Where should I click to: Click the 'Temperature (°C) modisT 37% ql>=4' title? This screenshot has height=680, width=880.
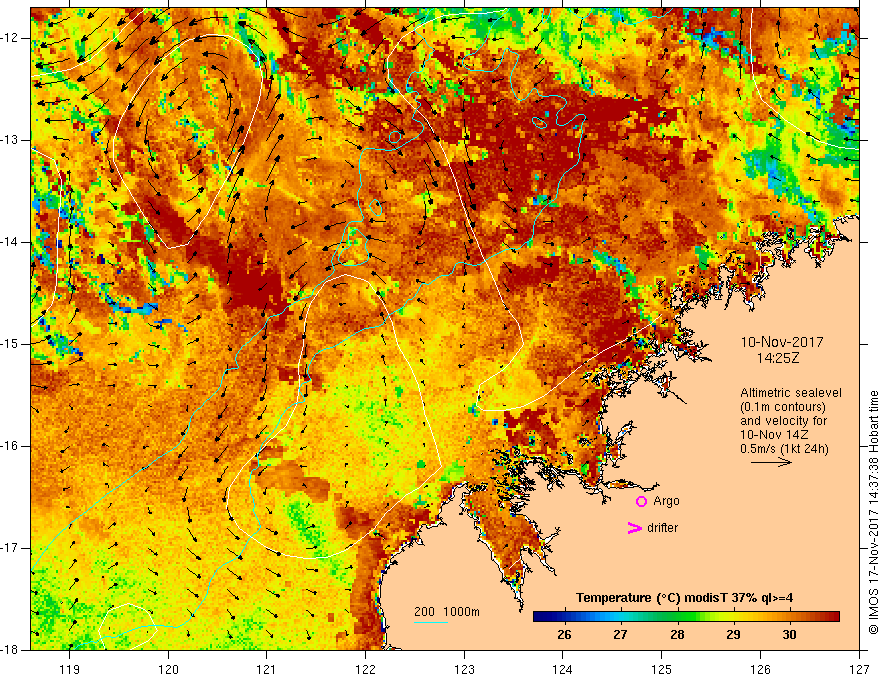tap(684, 598)
